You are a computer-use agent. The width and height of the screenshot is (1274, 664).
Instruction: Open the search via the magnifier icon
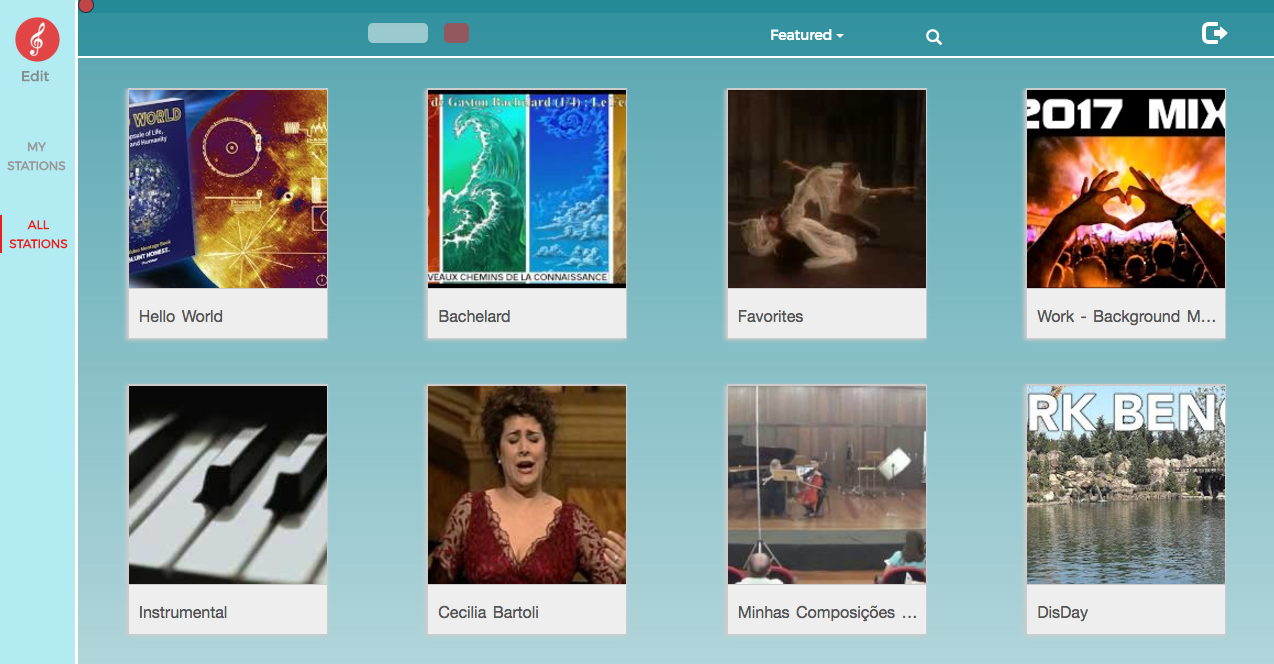pos(933,36)
